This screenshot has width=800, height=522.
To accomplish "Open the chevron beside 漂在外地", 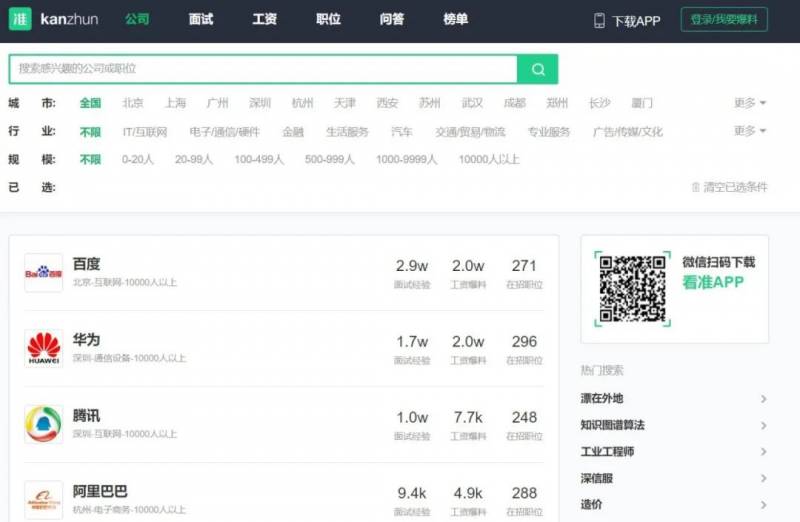I will 764,399.
